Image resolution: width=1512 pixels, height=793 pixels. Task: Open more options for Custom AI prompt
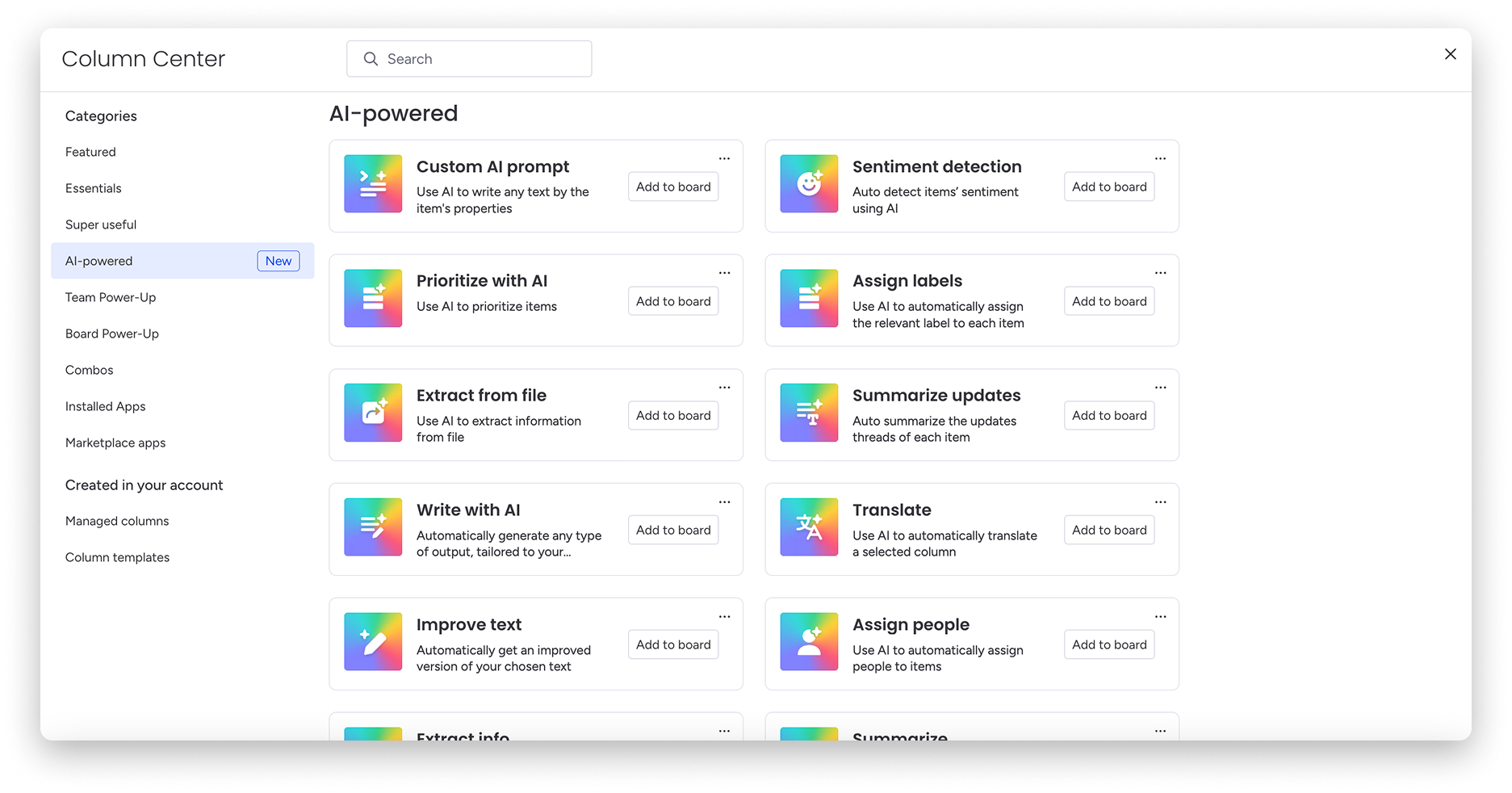724,158
